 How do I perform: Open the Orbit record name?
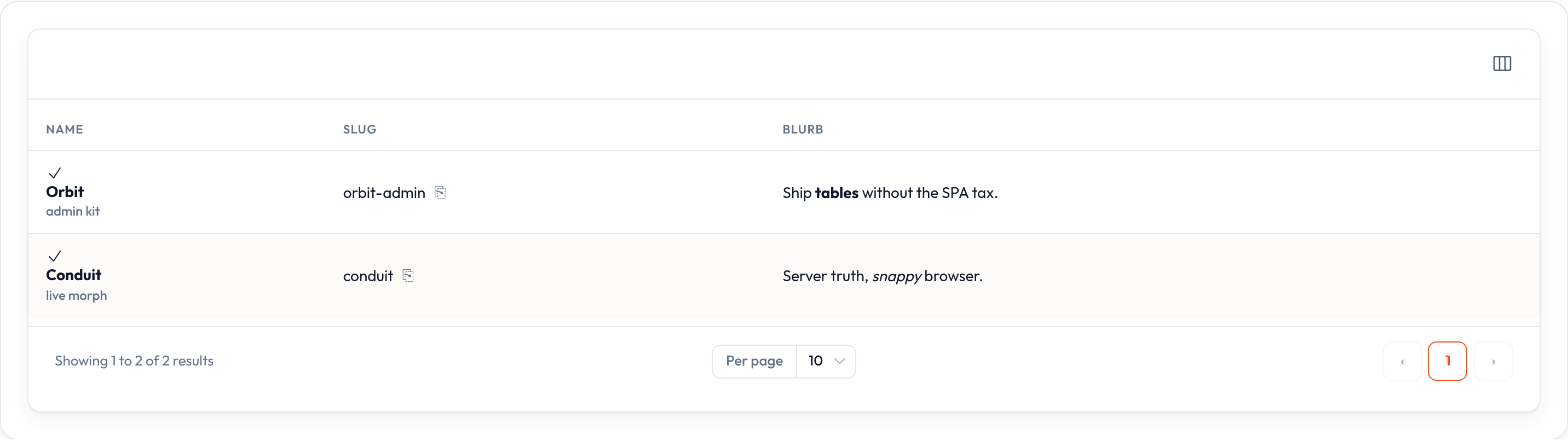[65, 192]
